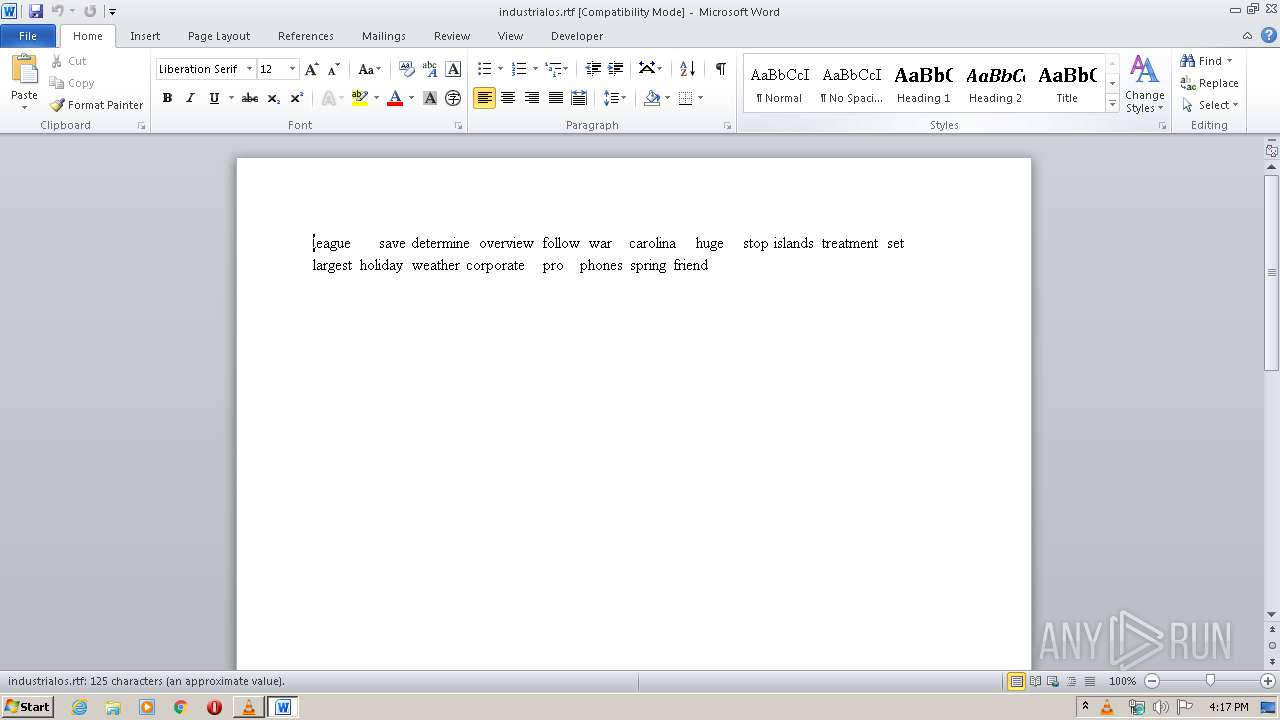Click the Character Border icon
Screen dimensions: 1280x720
[x=453, y=69]
